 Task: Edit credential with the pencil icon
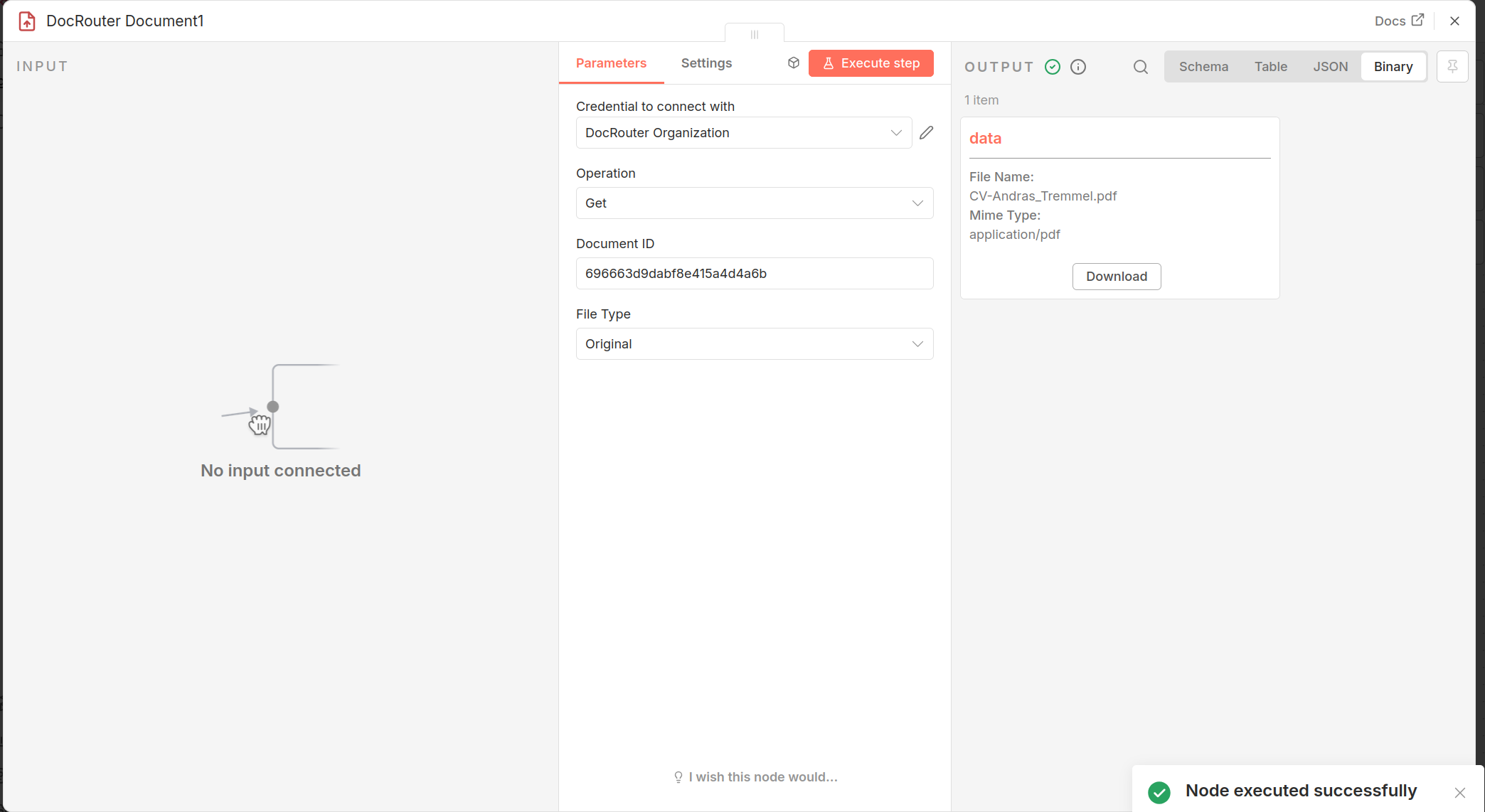point(926,133)
